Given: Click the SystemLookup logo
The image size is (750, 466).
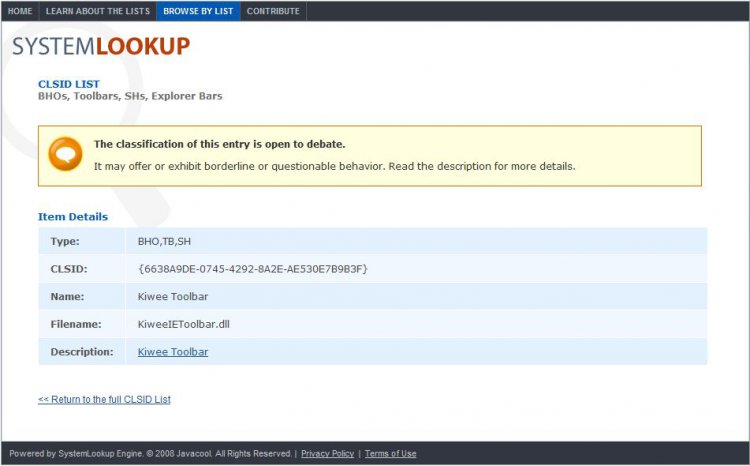Looking at the screenshot, I should pos(101,46).
